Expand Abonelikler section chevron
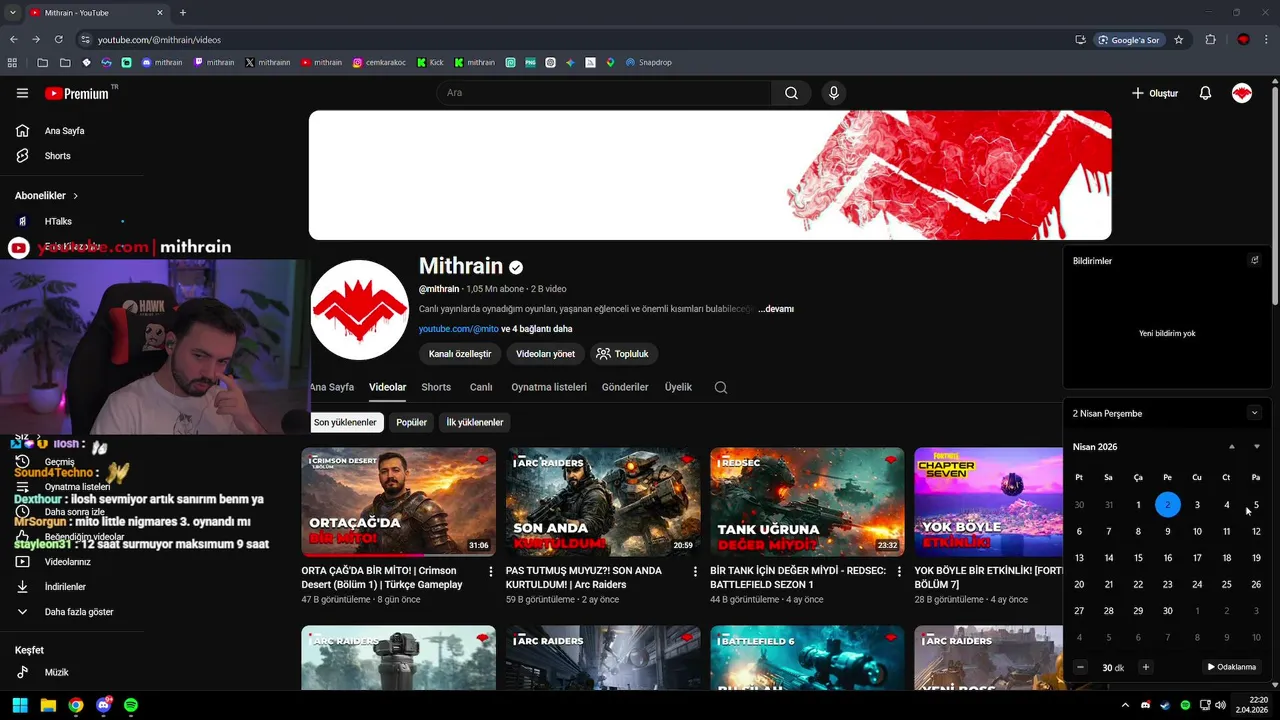 [x=75, y=196]
